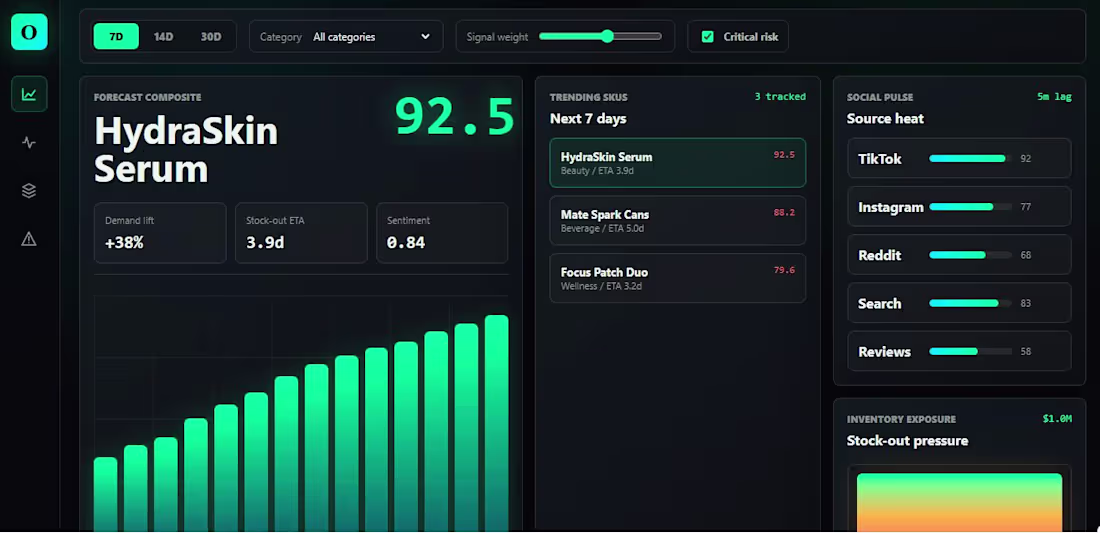Open the warning triangle sidebar icon
The image size is (1100, 533).
[x=29, y=239]
